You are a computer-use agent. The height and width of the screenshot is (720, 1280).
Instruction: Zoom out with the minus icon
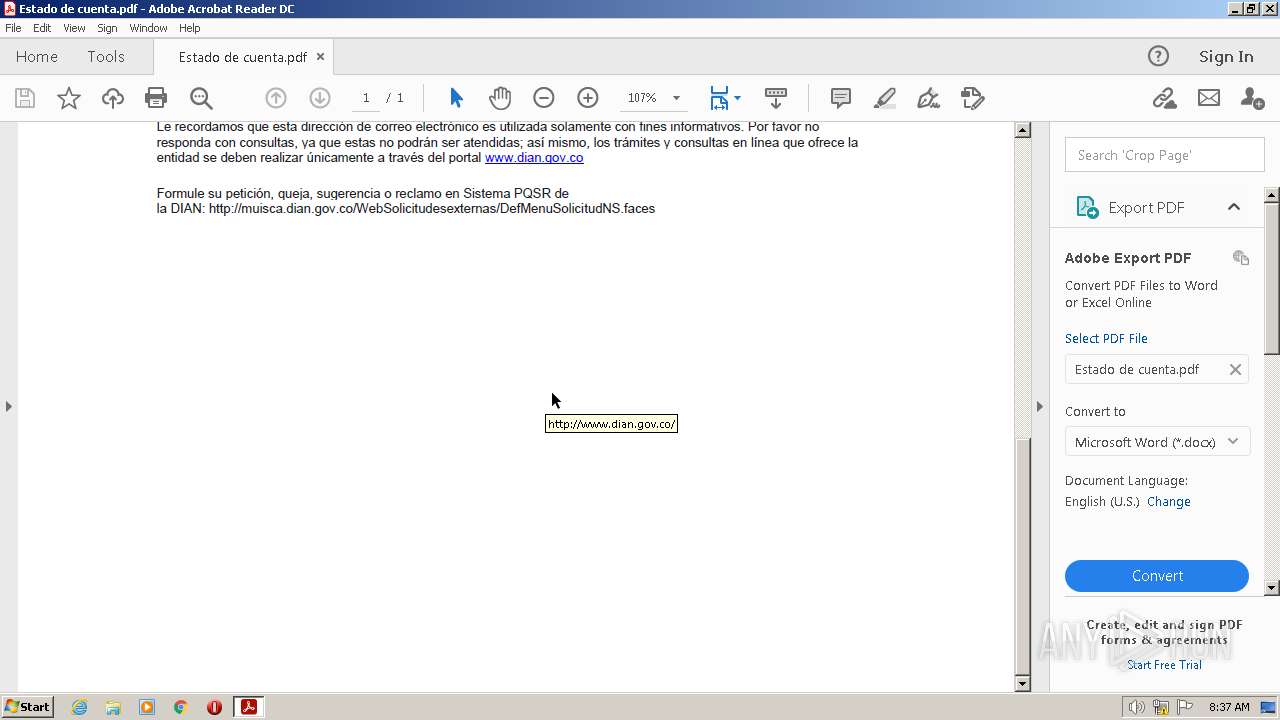544,98
